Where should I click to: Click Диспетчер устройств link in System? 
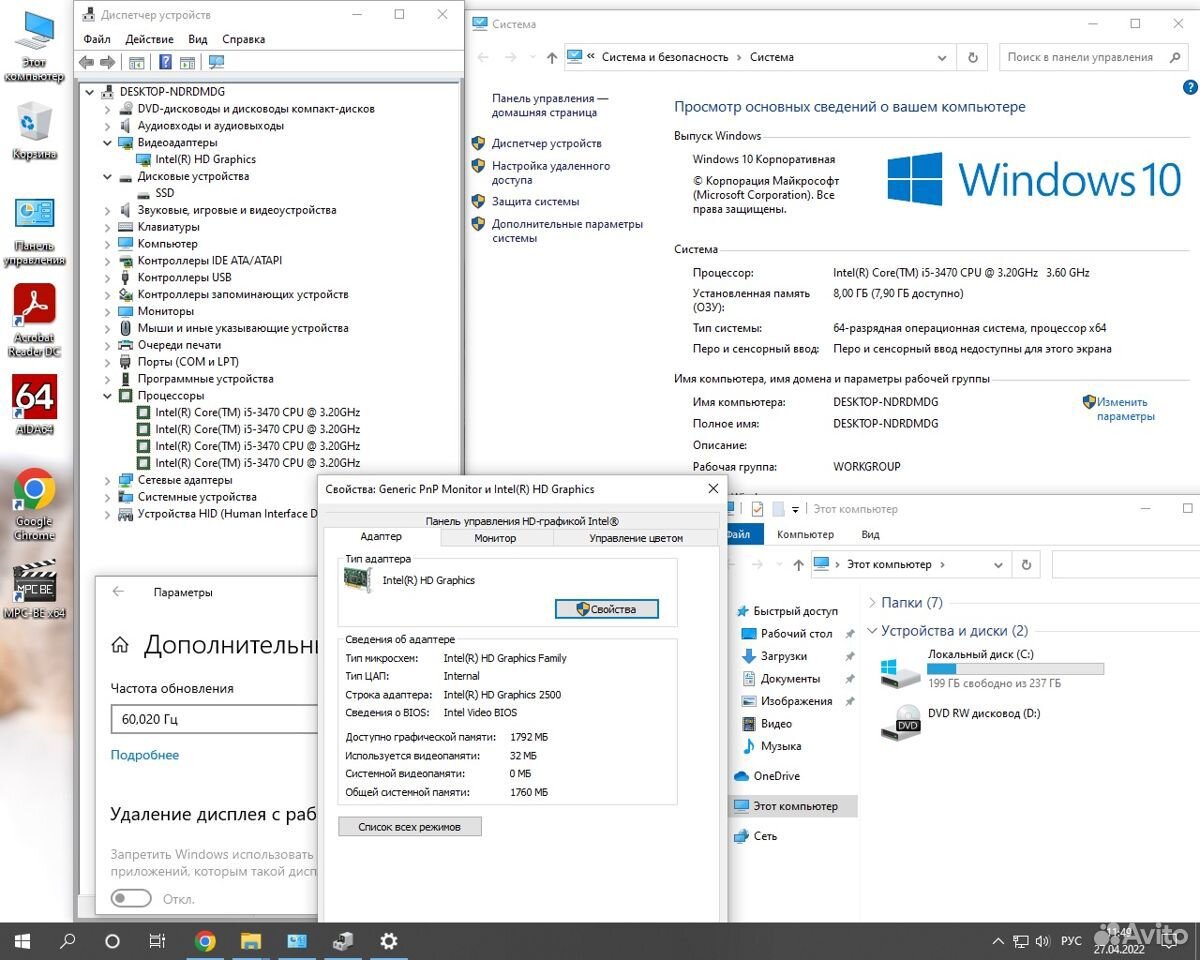[x=547, y=143]
